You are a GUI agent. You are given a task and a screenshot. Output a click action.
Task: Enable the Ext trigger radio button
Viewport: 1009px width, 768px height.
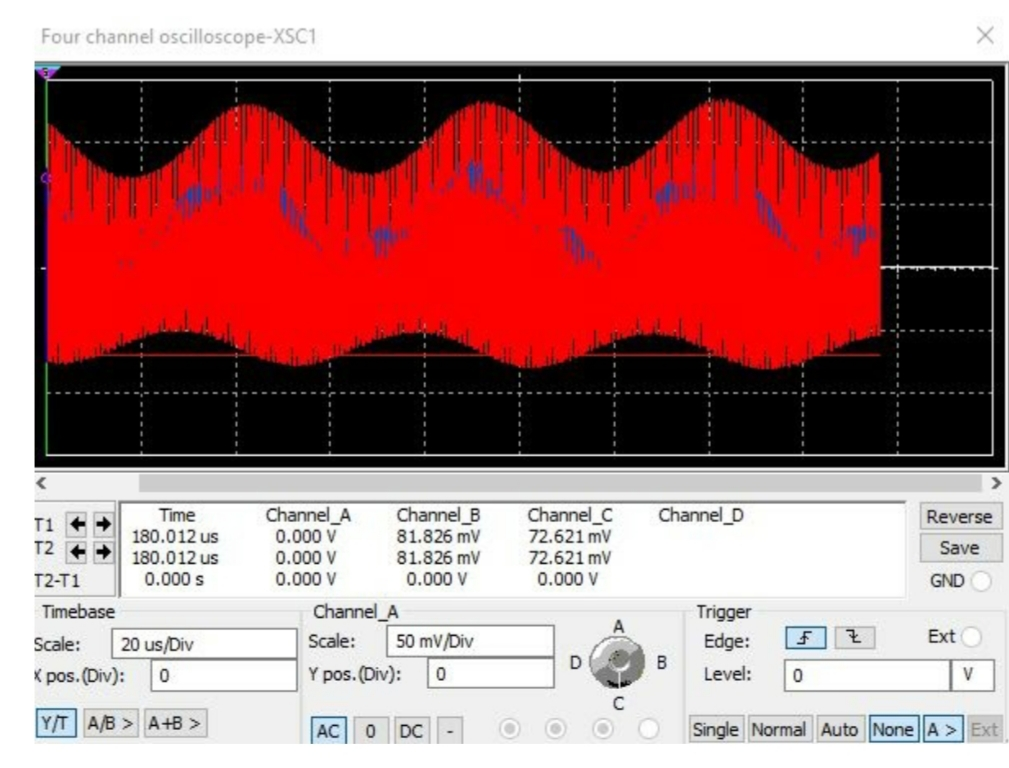(972, 637)
